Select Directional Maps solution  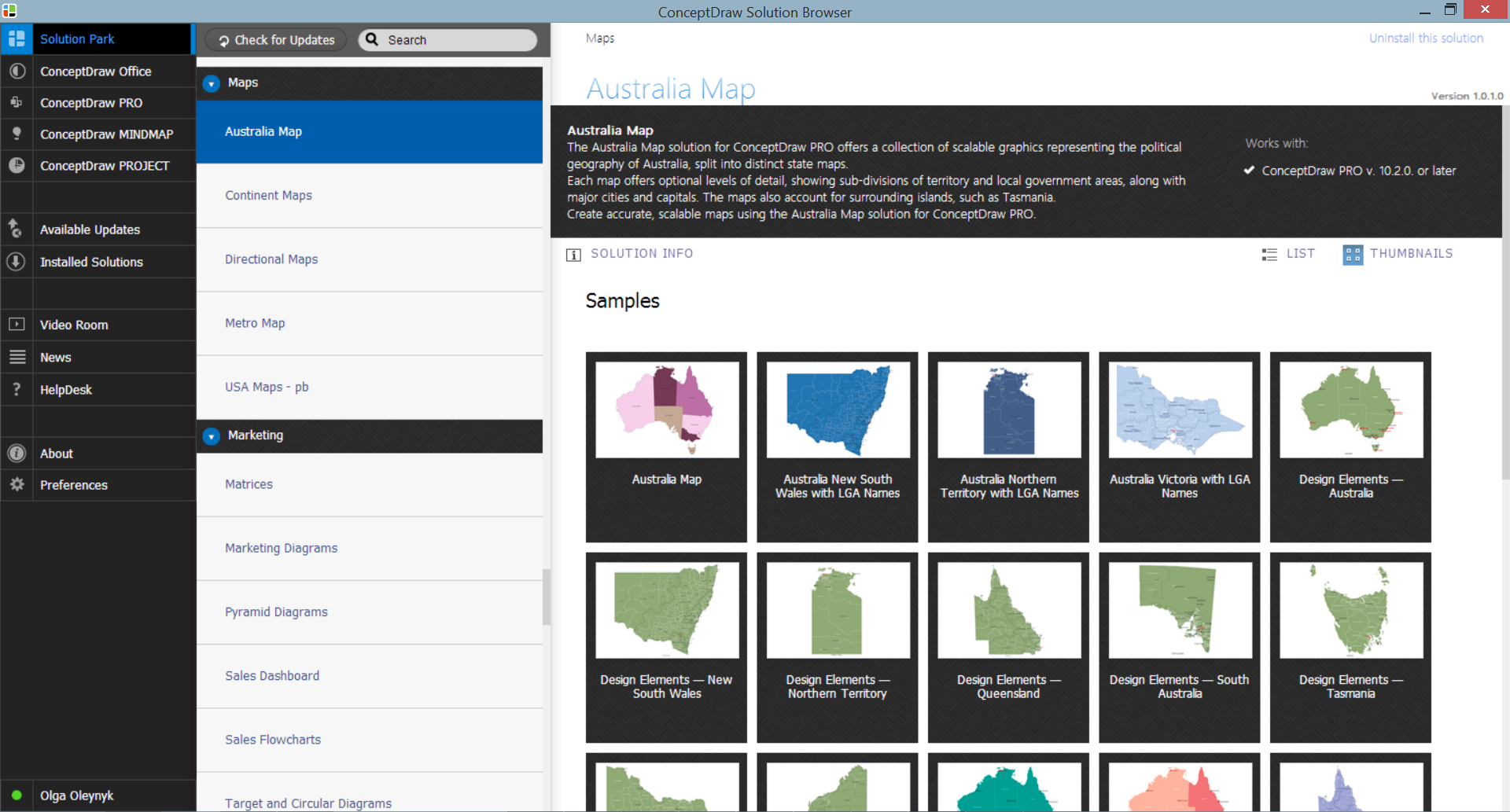370,259
